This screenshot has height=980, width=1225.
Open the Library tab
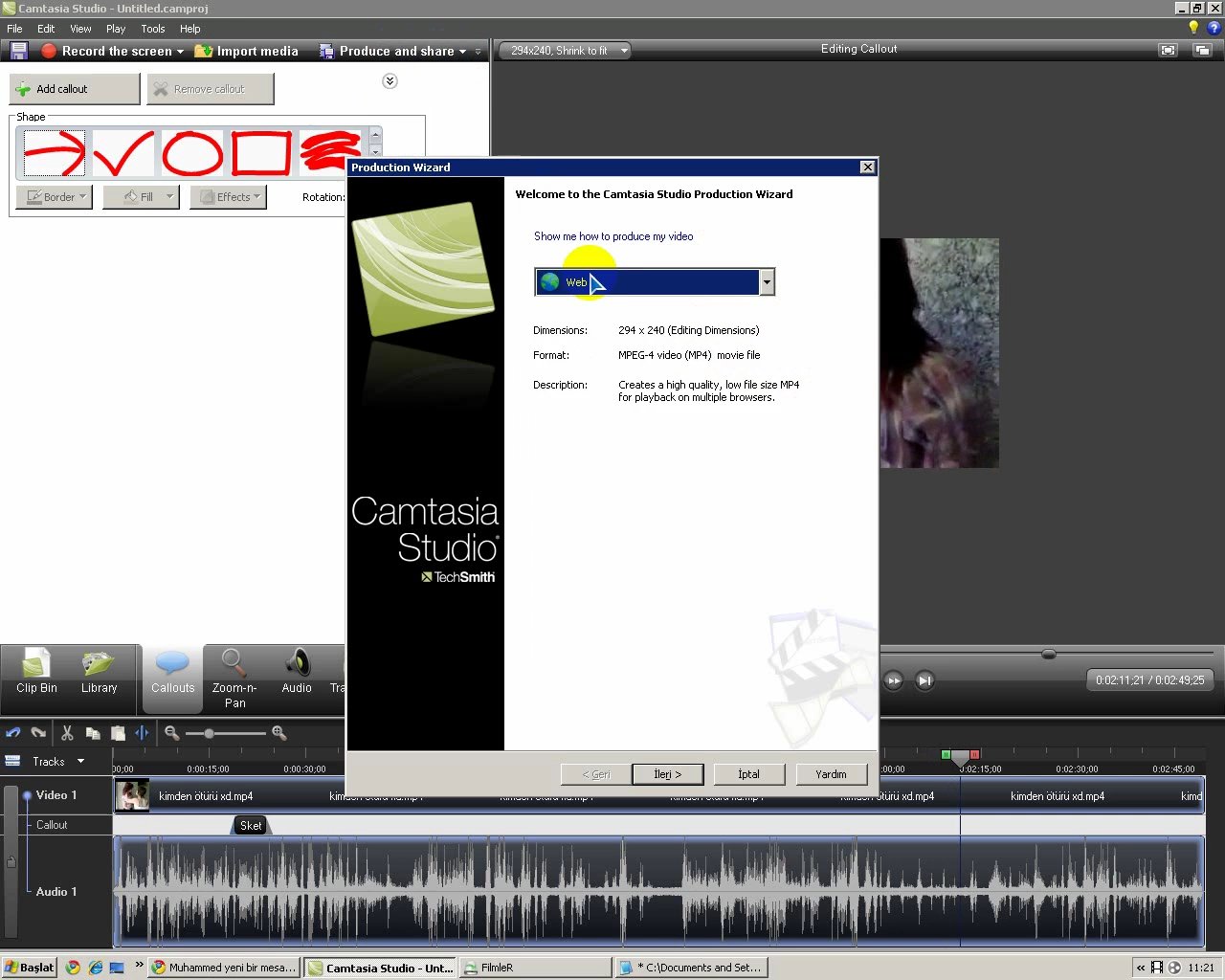[99, 672]
